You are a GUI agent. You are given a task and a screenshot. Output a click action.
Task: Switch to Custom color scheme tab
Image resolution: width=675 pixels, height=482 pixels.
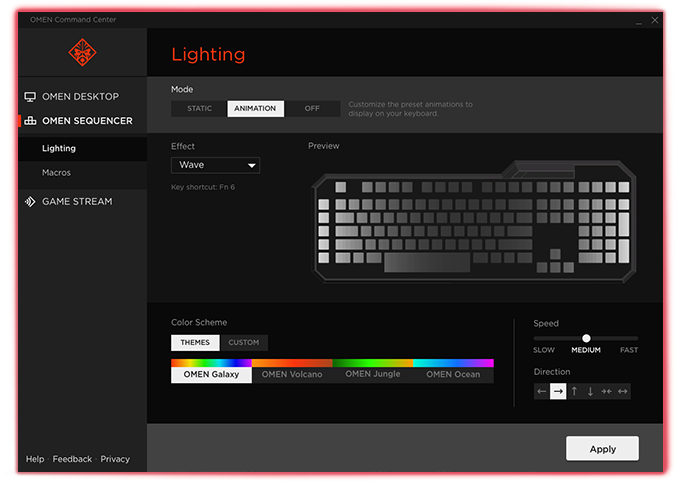coord(244,343)
